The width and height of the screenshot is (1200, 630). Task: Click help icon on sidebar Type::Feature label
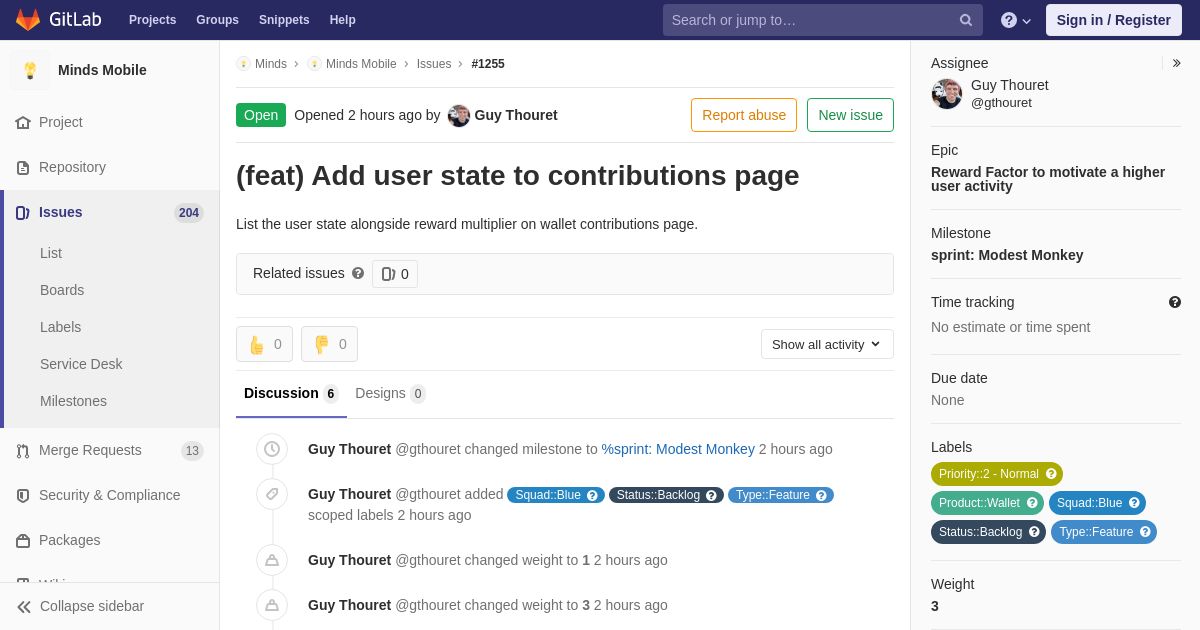(1145, 532)
